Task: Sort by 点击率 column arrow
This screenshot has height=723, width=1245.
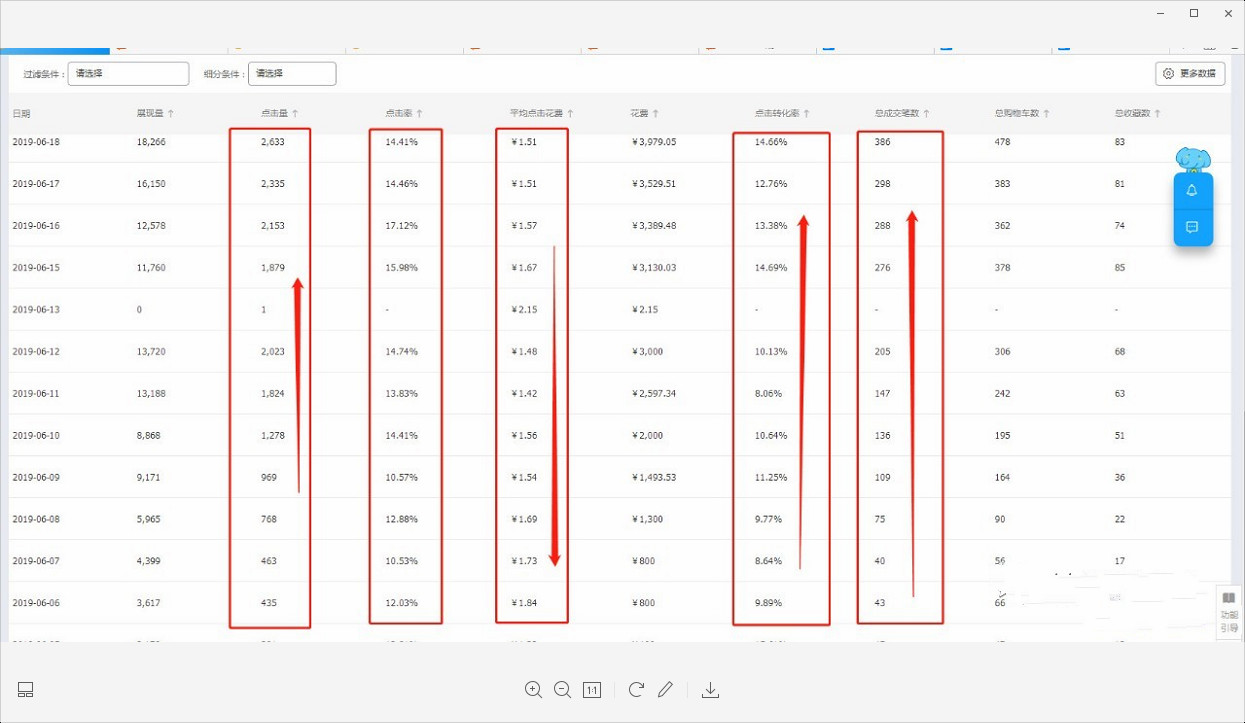Action: pyautogui.click(x=419, y=114)
